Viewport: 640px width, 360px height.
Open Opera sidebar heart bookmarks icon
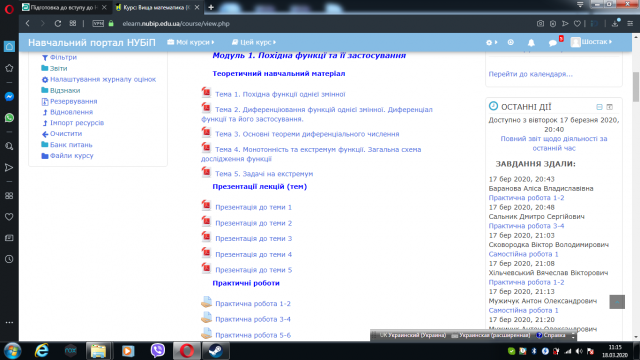coord(9,217)
